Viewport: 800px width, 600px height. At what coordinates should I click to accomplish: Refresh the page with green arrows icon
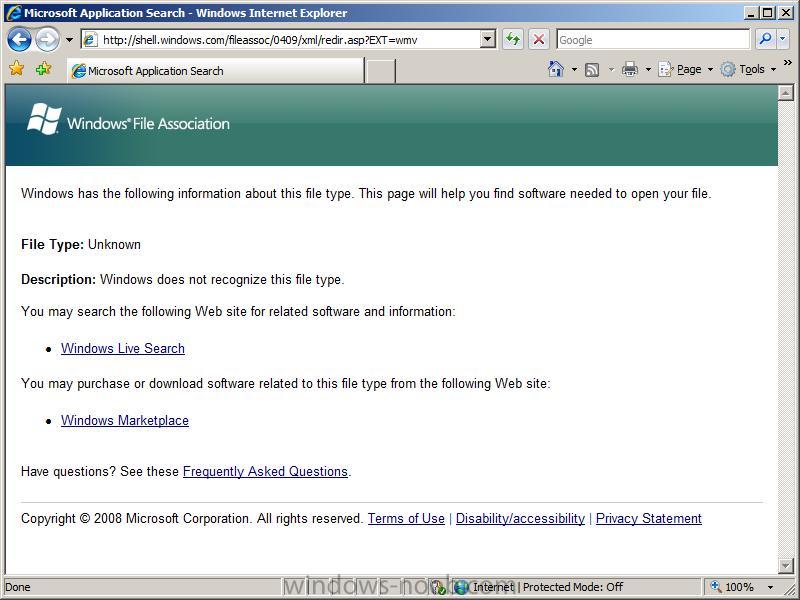click(x=513, y=39)
